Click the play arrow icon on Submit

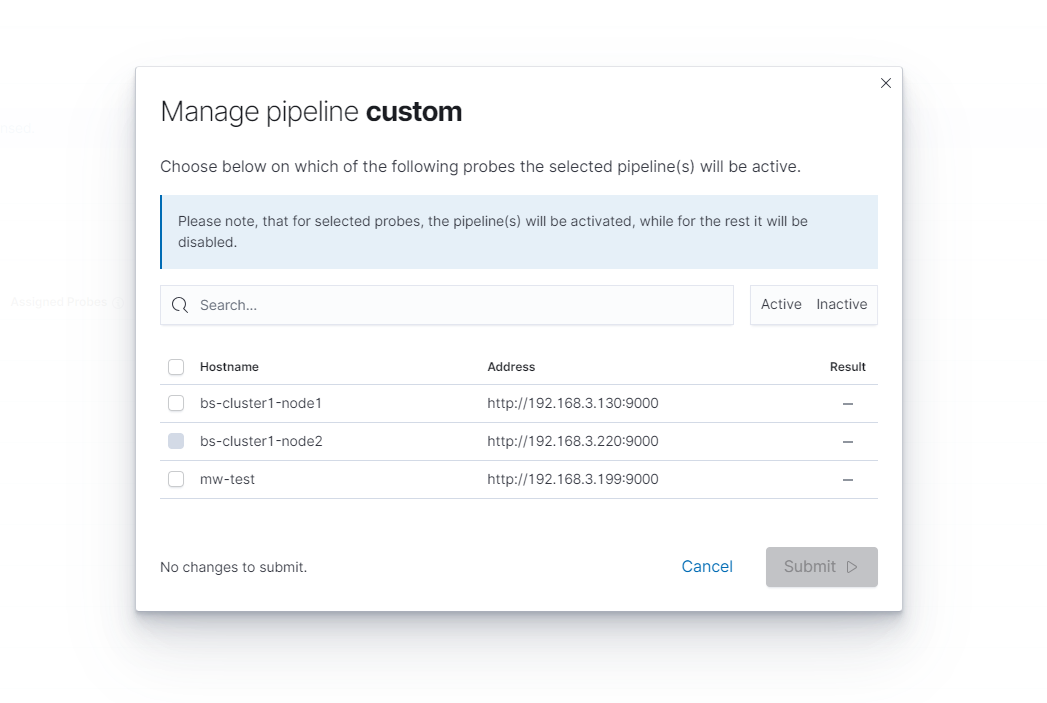click(x=852, y=567)
